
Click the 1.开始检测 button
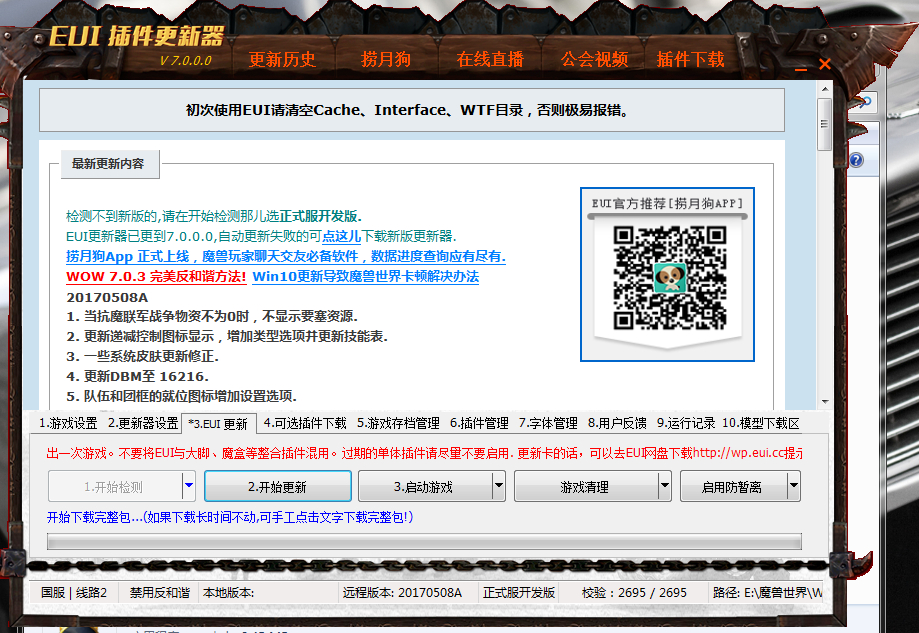(115, 486)
